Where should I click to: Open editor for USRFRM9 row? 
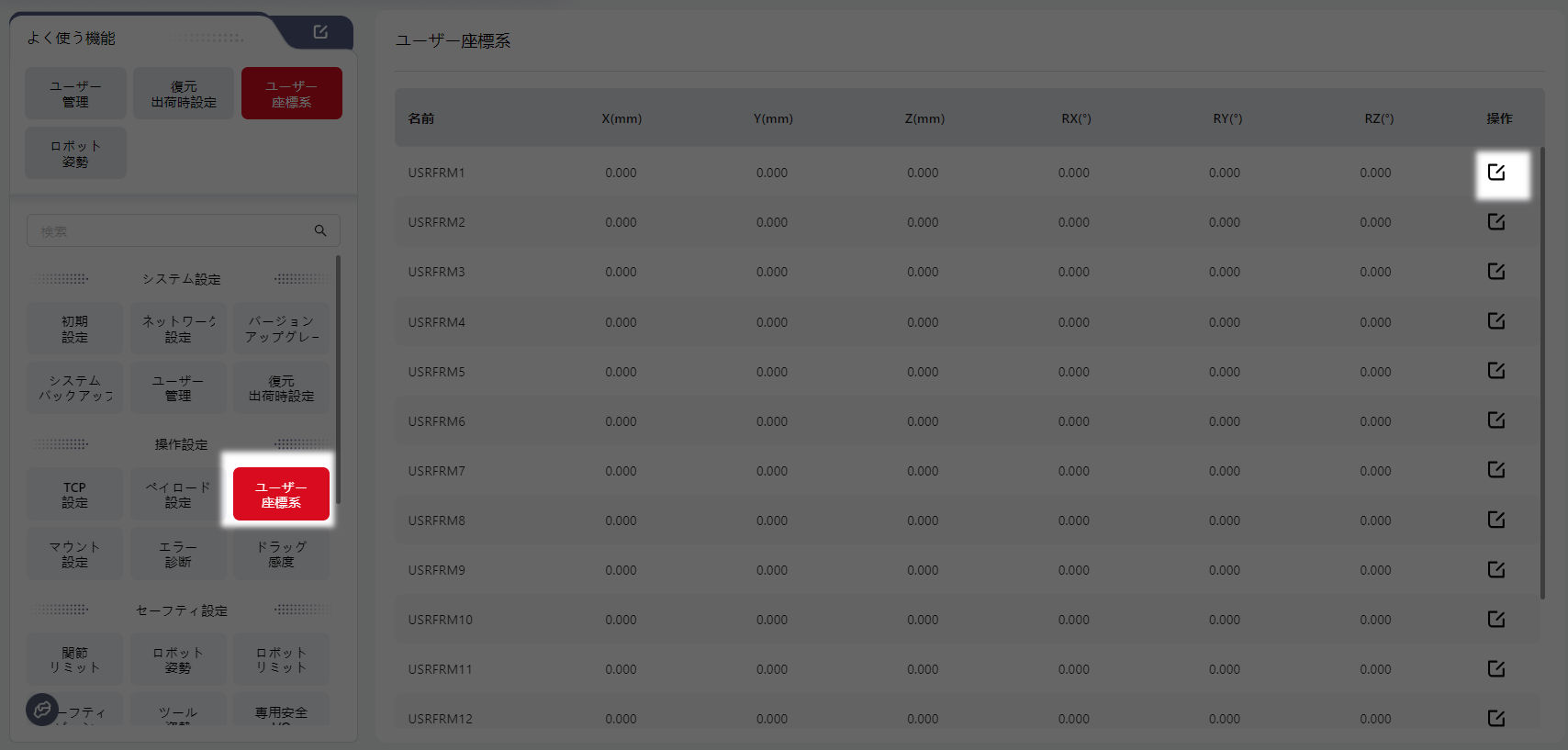(x=1495, y=569)
